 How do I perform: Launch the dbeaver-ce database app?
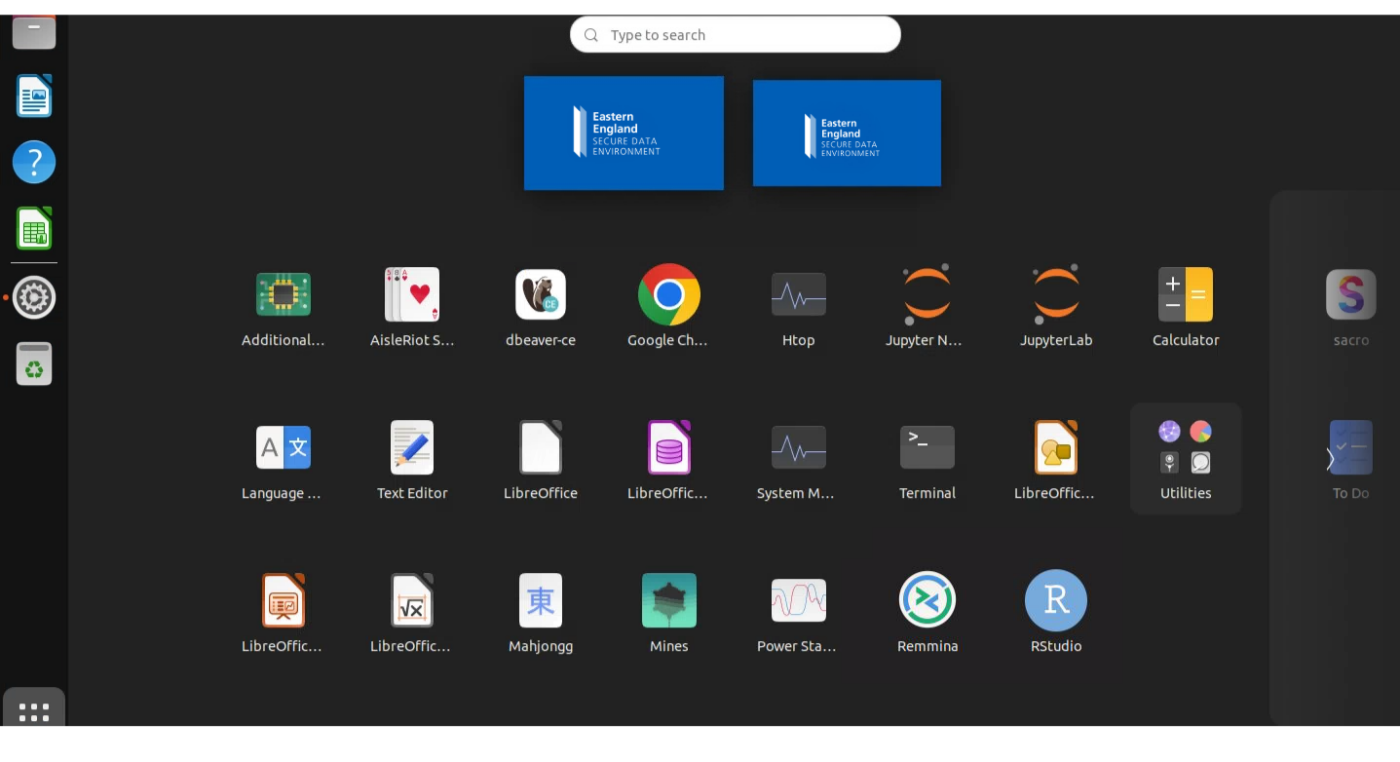[540, 296]
